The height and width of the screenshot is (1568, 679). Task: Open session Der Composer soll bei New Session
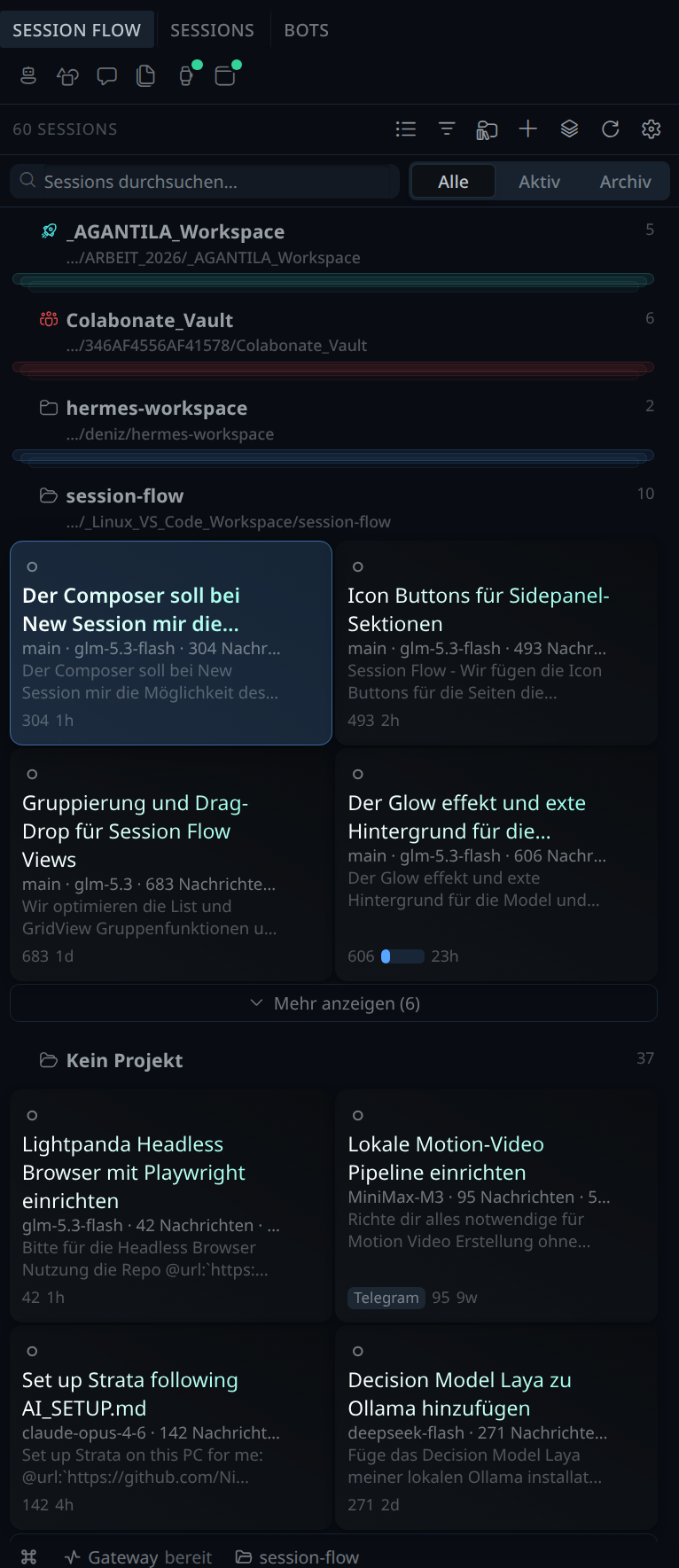click(x=171, y=643)
